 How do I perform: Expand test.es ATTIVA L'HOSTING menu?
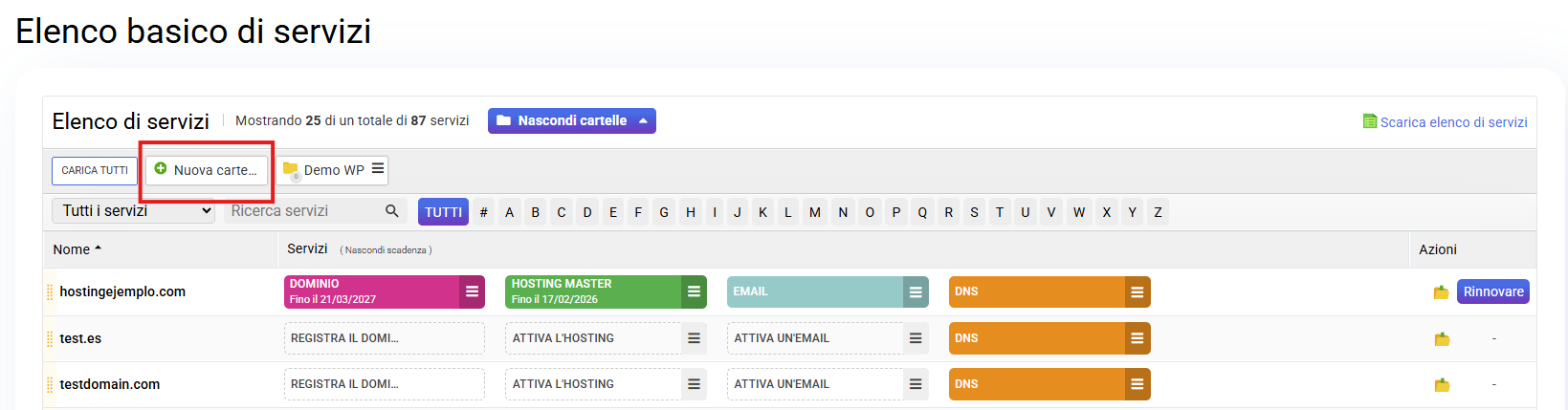pyautogui.click(x=694, y=338)
